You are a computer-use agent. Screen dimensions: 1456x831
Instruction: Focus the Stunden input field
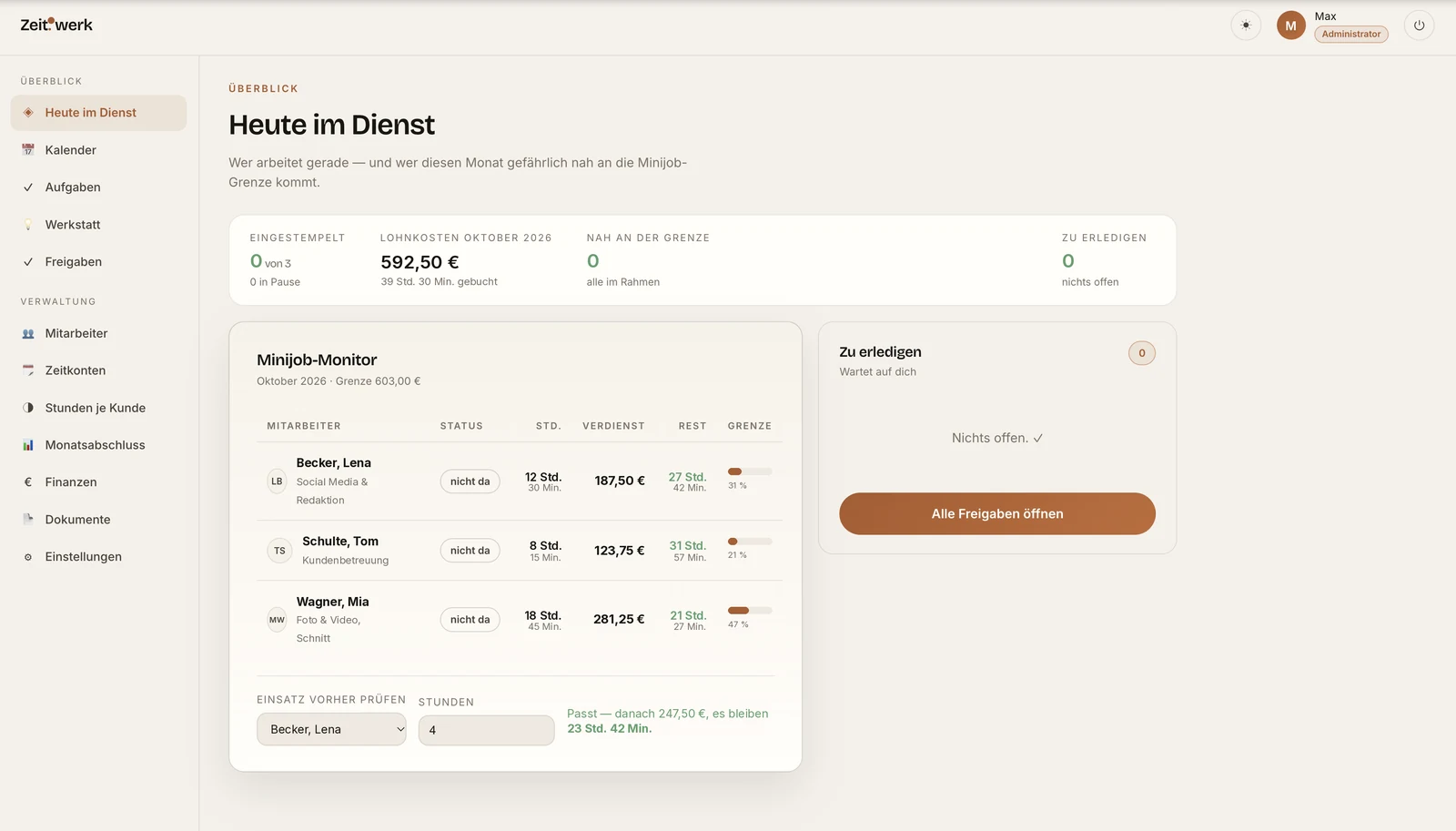(x=486, y=730)
